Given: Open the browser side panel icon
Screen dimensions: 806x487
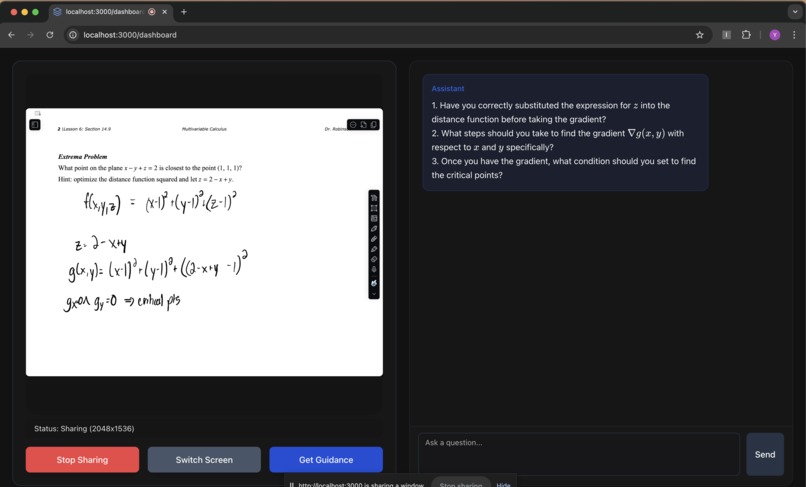Looking at the screenshot, I should (x=726, y=35).
